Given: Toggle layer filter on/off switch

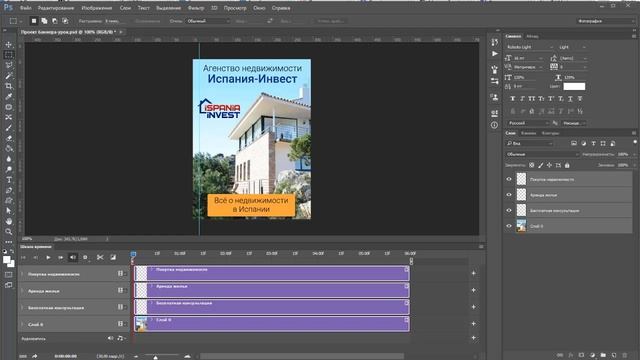Looking at the screenshot, I should [x=635, y=142].
